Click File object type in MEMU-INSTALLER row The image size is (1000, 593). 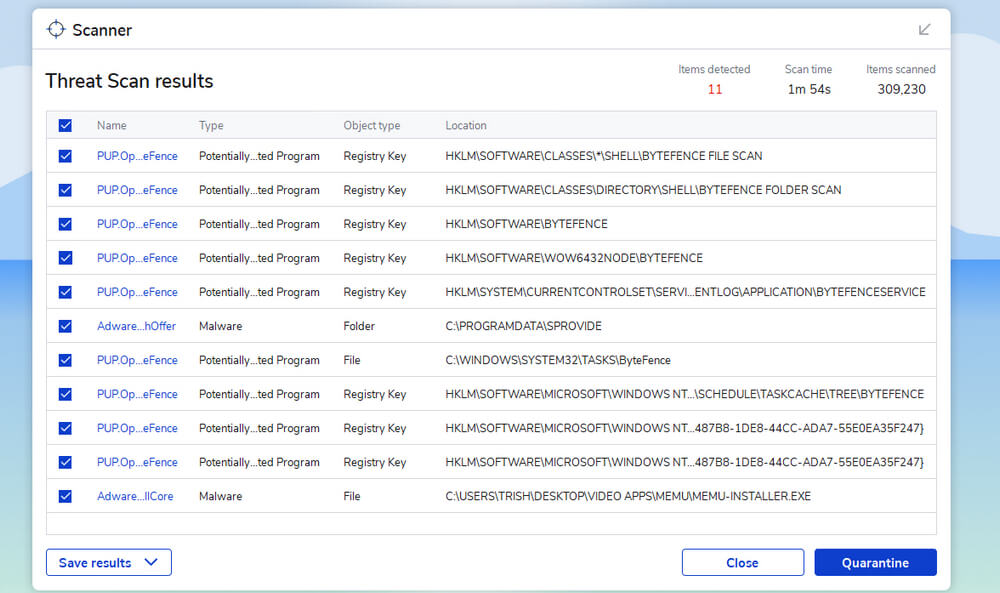(x=351, y=496)
